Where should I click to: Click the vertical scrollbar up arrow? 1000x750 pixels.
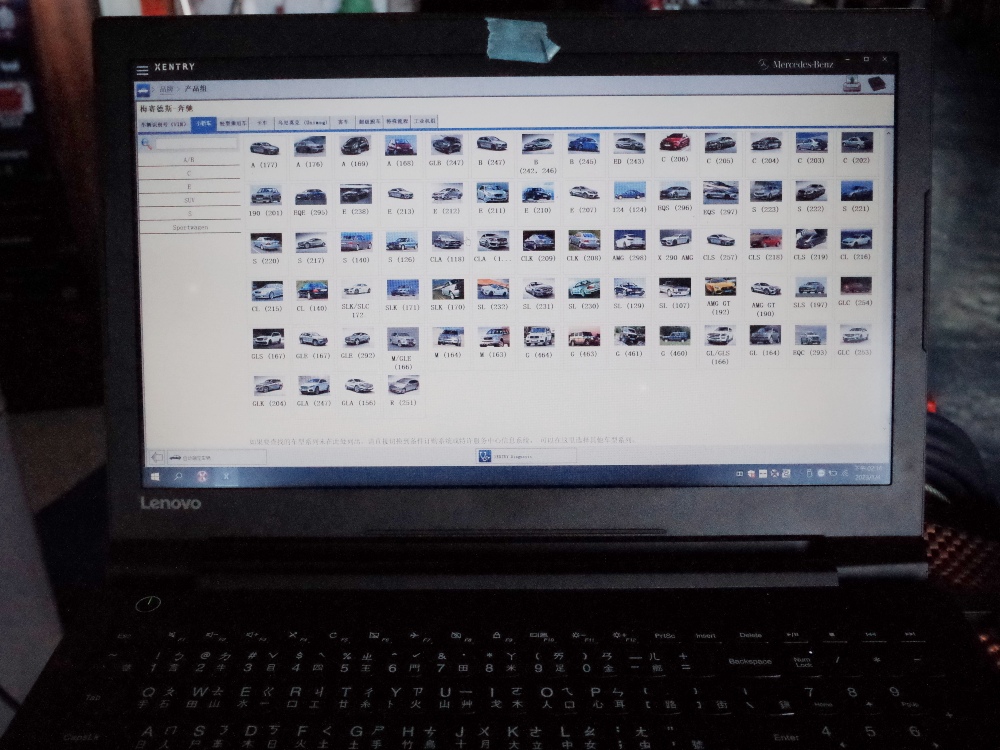pyautogui.click(x=888, y=133)
